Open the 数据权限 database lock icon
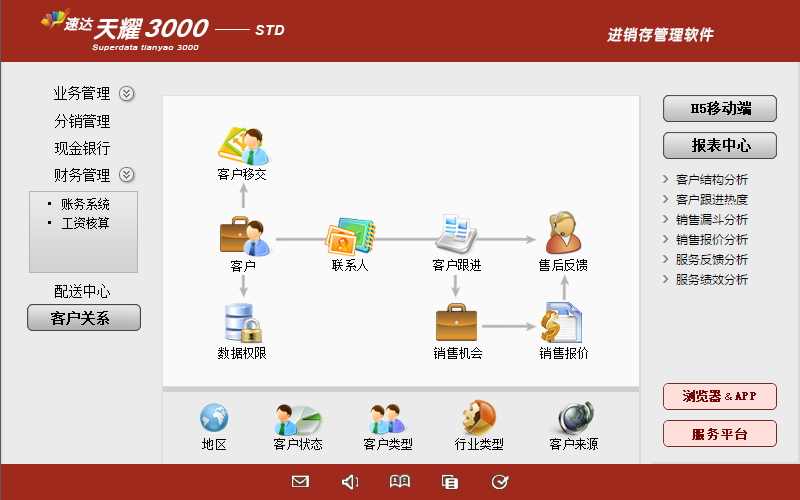 tap(242, 324)
